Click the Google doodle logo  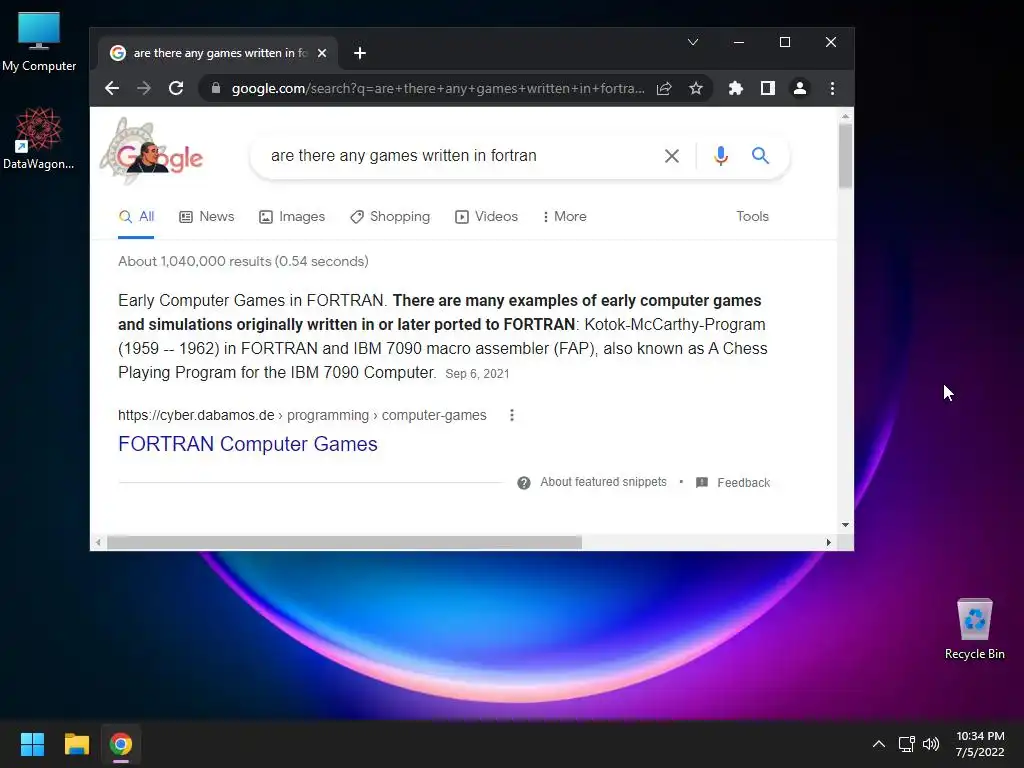(x=152, y=152)
